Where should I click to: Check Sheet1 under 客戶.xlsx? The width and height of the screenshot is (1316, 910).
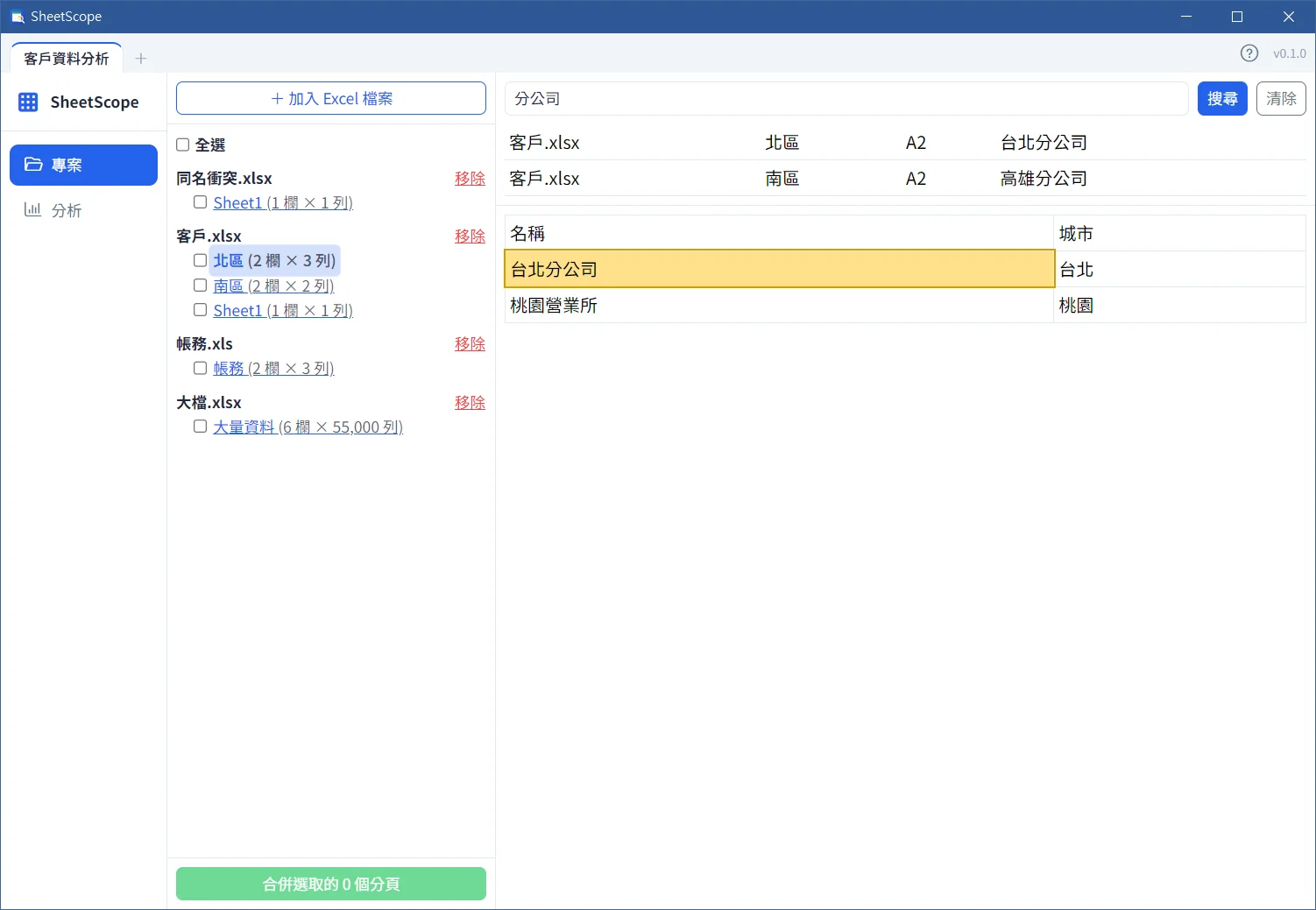click(200, 310)
